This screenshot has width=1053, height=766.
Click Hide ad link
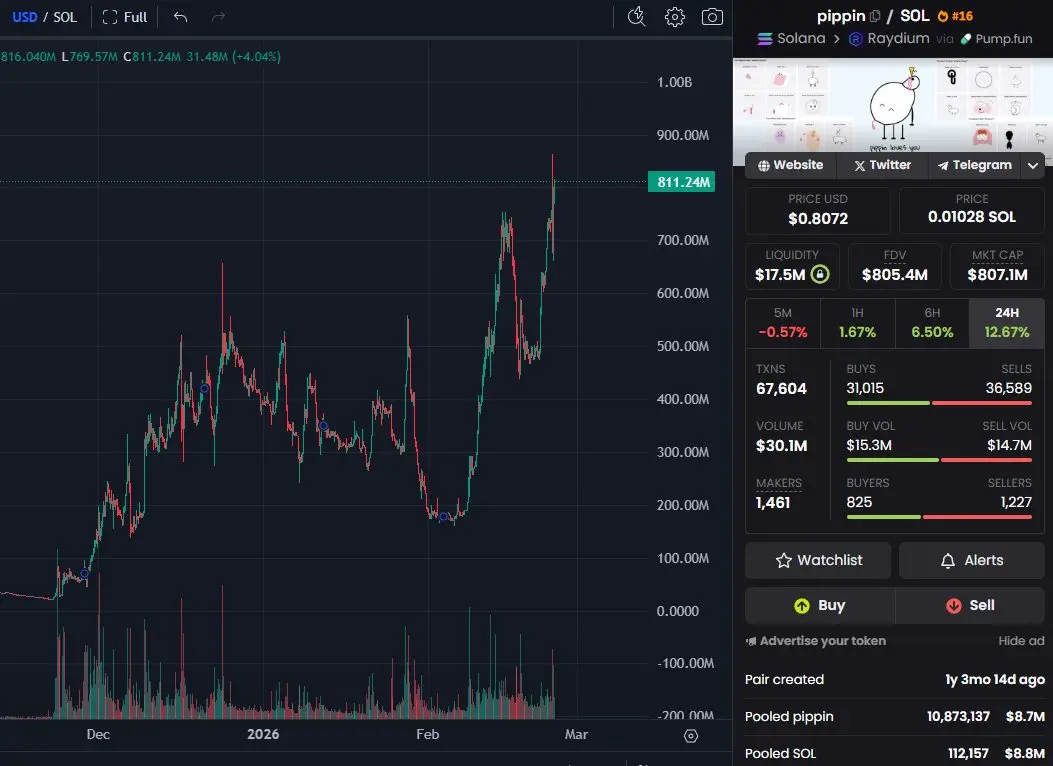click(1021, 641)
